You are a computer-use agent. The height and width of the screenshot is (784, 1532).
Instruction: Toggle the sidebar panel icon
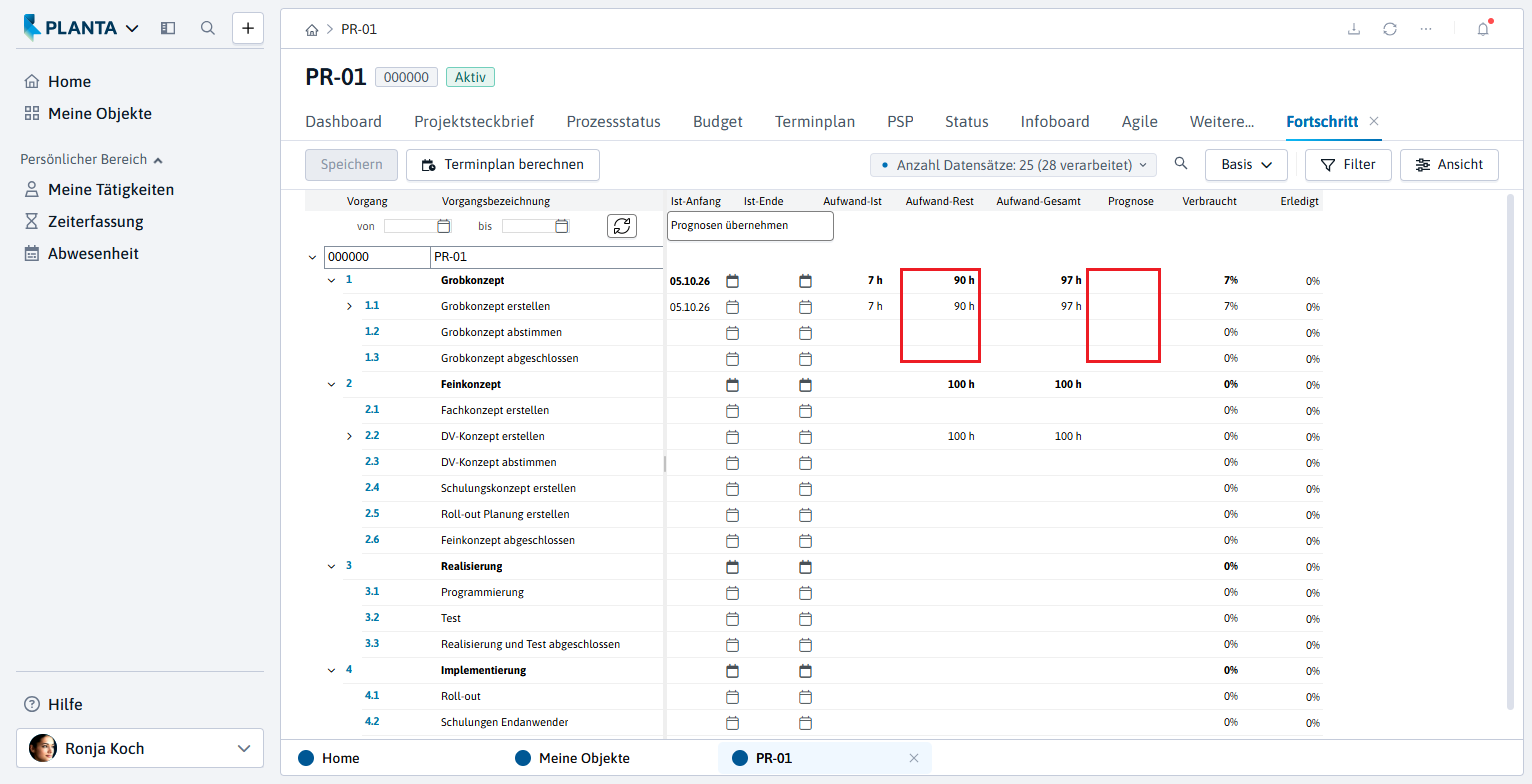(x=168, y=28)
